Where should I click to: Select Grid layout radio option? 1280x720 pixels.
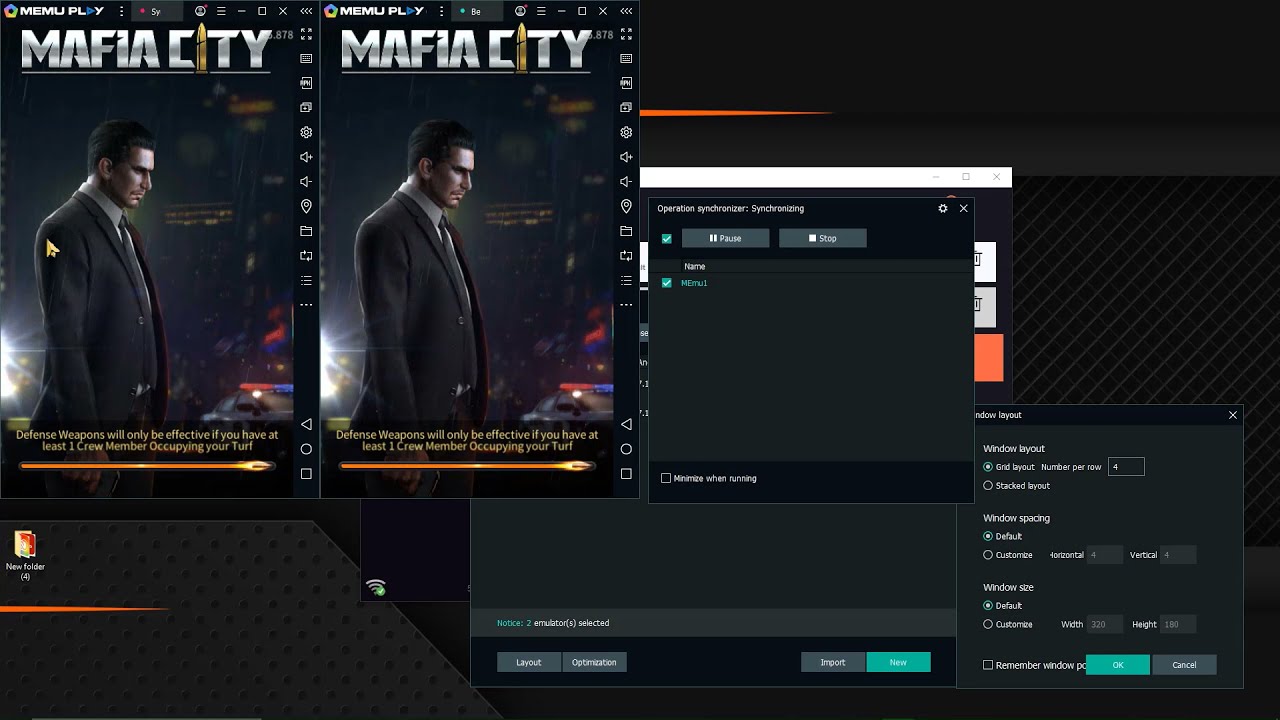988,467
